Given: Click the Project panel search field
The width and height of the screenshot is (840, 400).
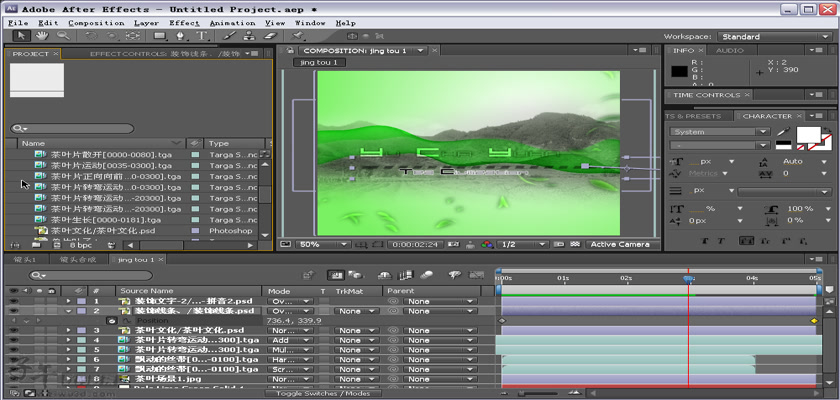Looking at the screenshot, I should click(x=72, y=129).
